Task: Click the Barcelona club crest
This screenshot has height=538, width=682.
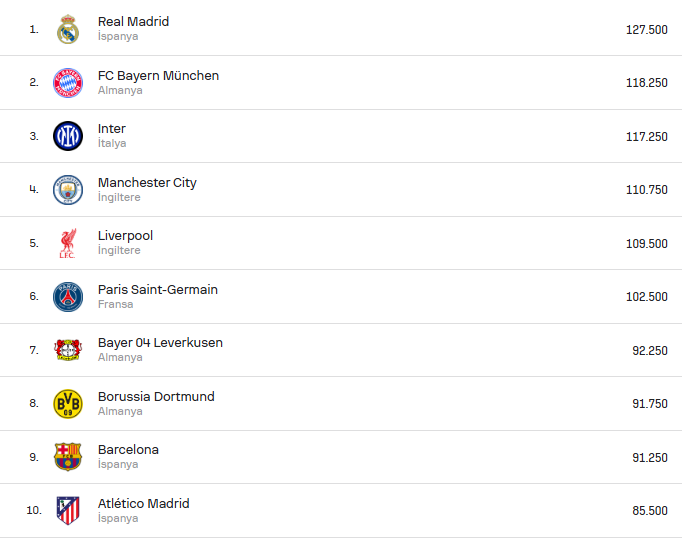Action: (68, 457)
